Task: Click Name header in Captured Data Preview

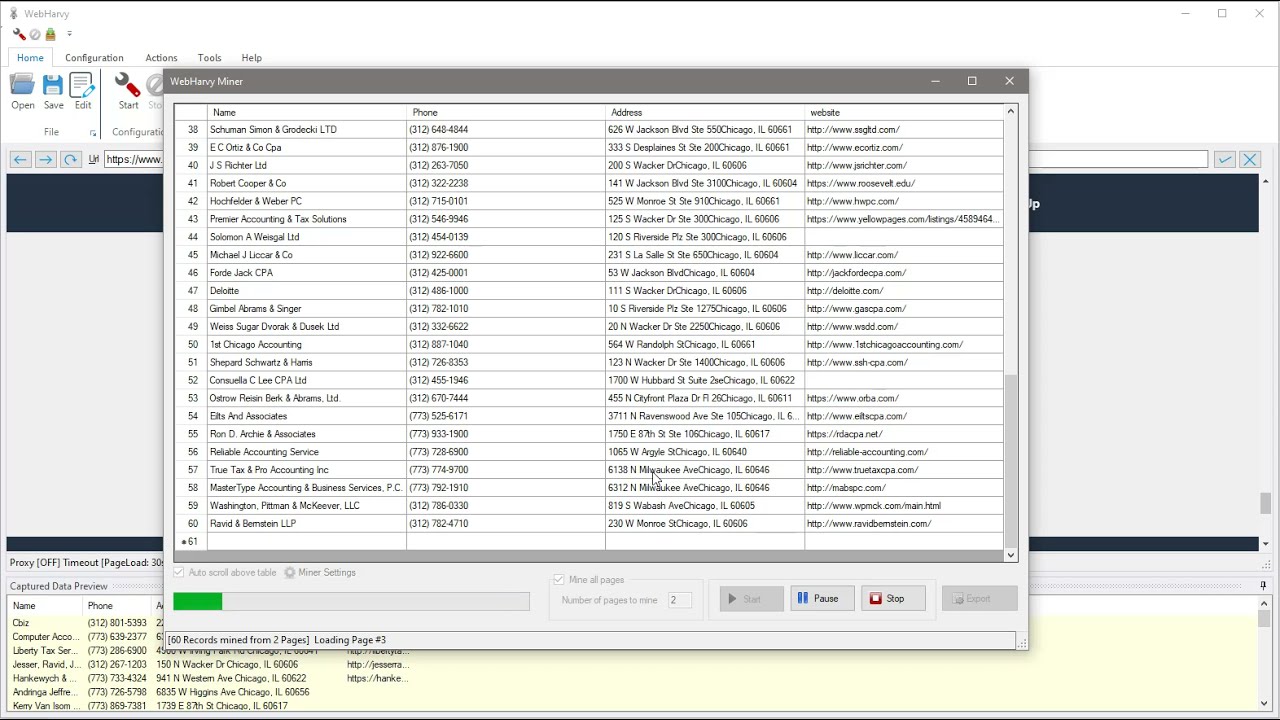Action: click(45, 606)
